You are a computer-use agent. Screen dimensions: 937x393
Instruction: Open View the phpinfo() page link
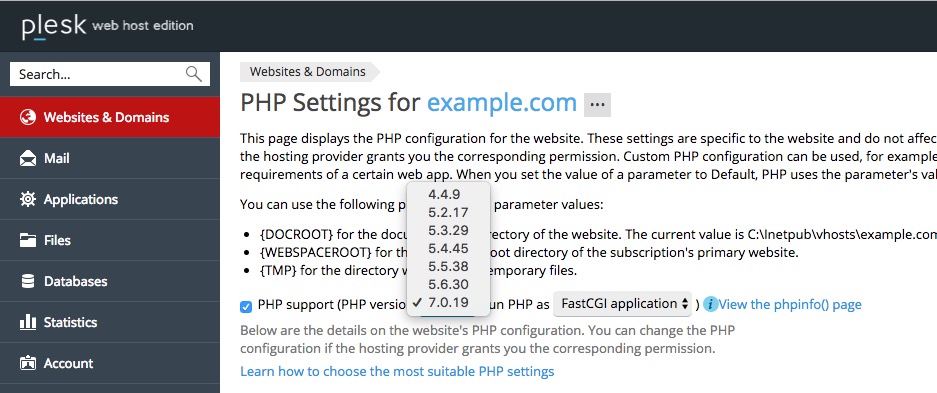tap(790, 305)
